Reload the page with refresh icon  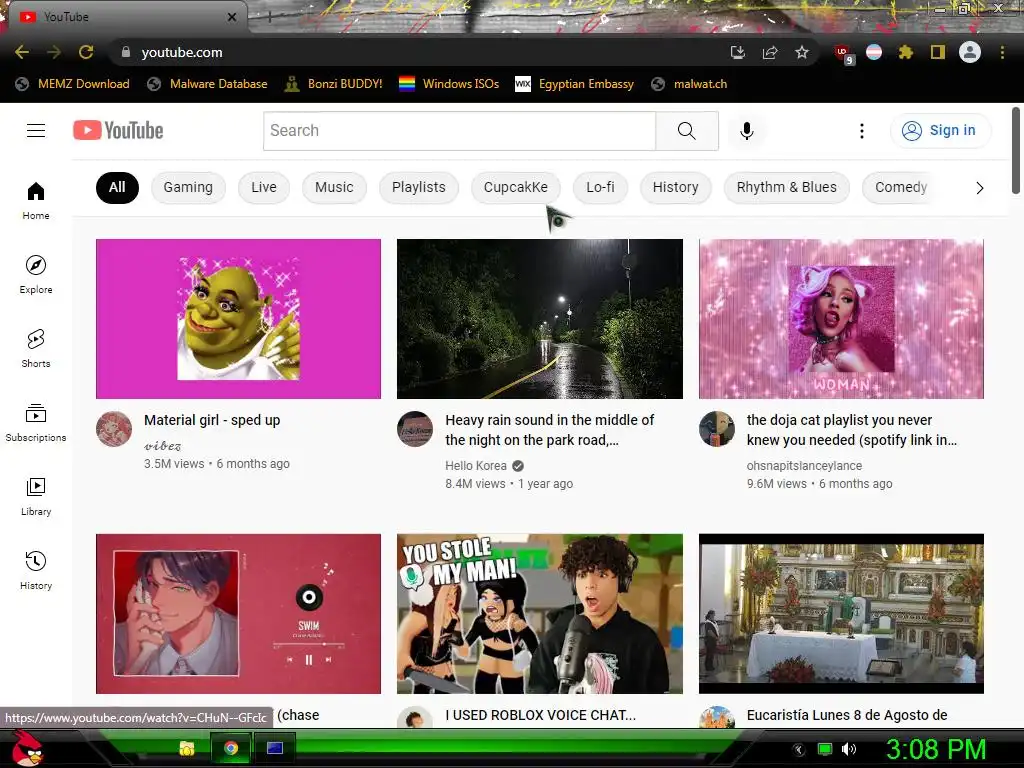(x=86, y=52)
